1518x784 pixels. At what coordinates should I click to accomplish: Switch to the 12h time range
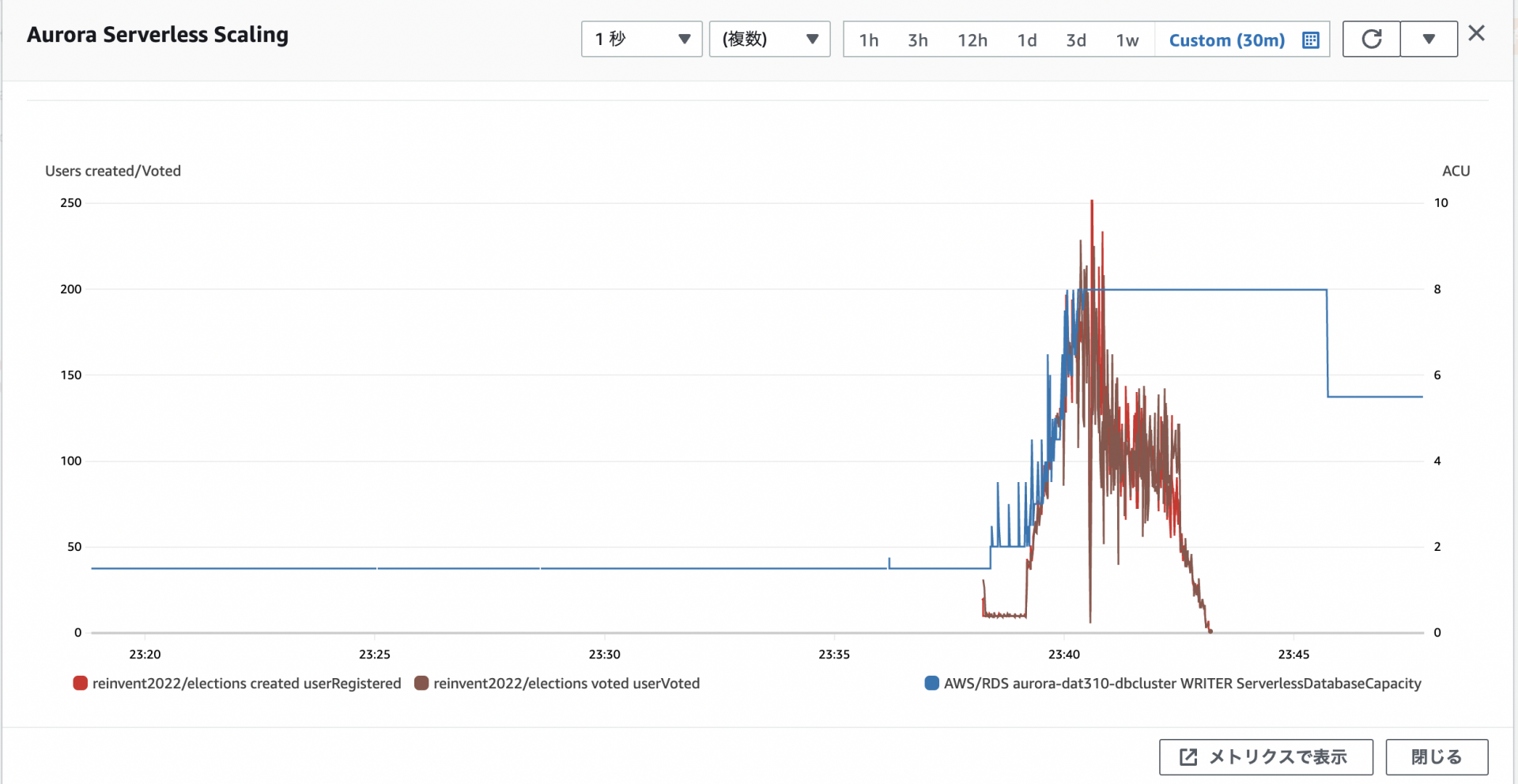(x=972, y=40)
